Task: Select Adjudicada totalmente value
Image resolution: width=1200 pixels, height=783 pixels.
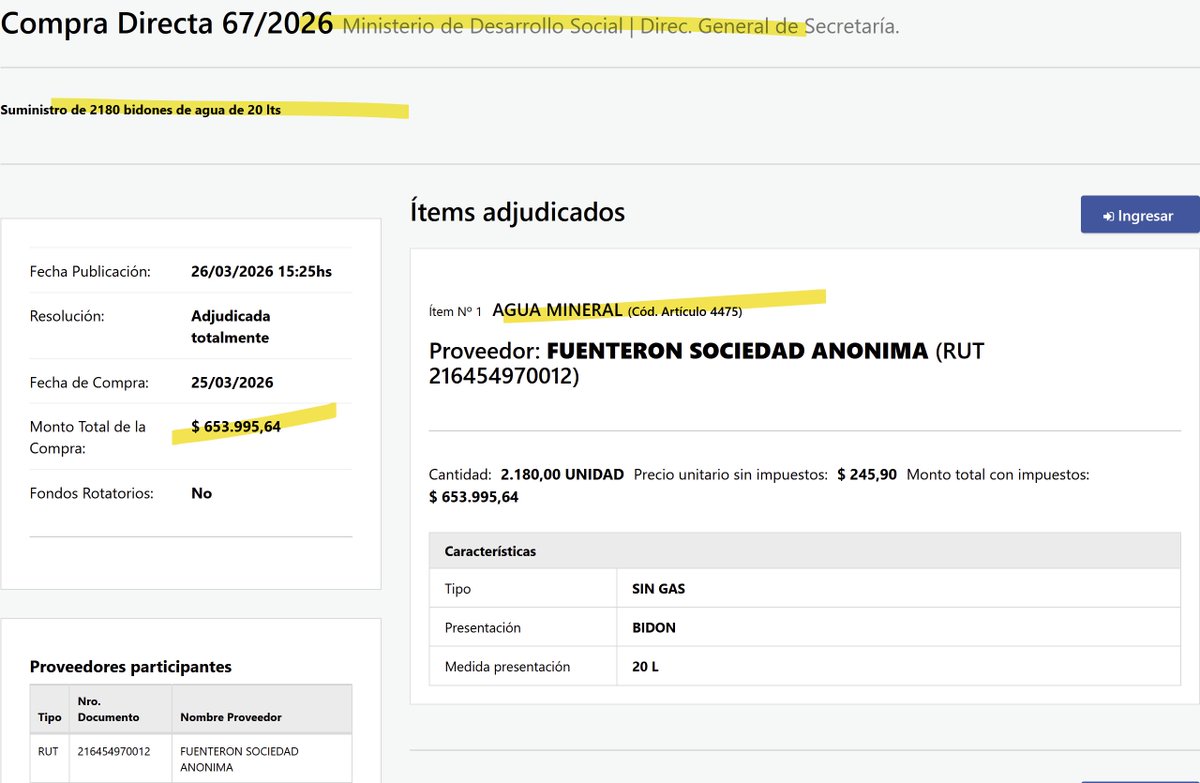Action: pos(231,327)
